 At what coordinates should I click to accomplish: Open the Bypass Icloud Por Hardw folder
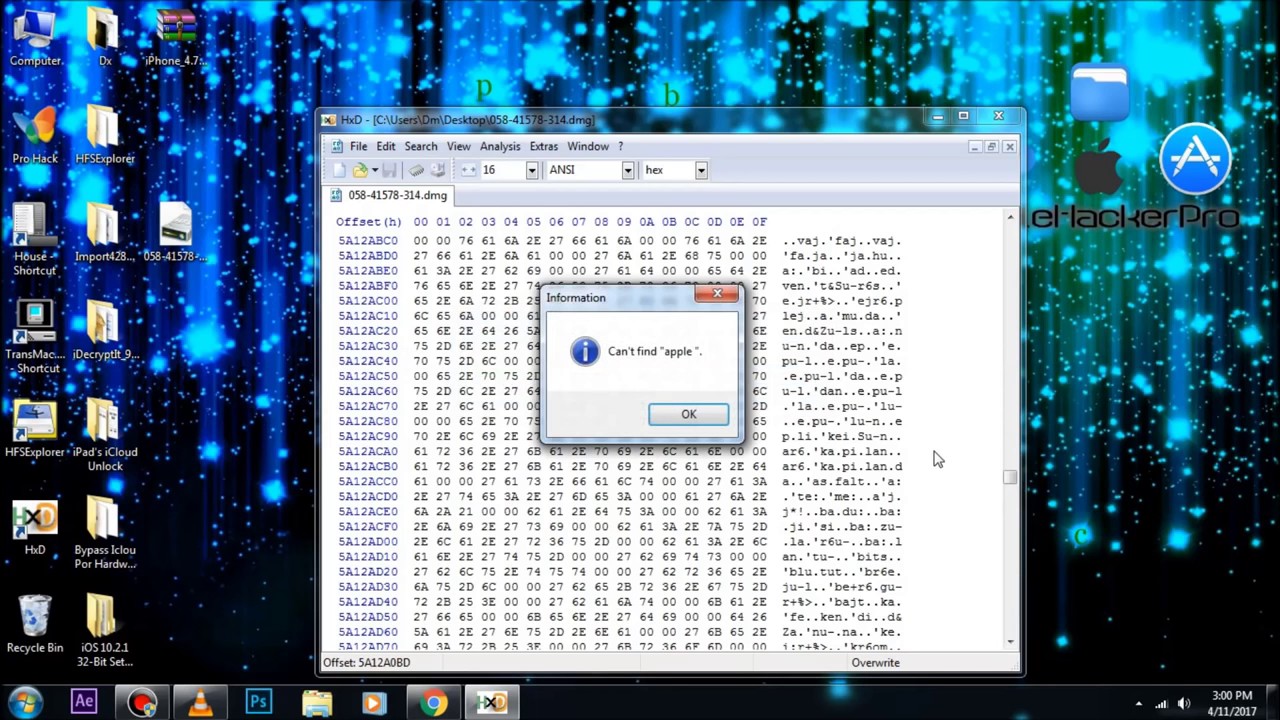pyautogui.click(x=104, y=534)
